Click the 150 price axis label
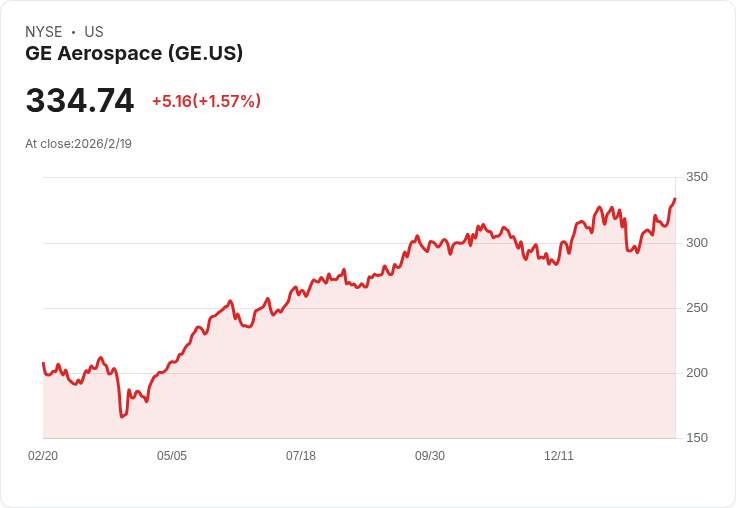736x508 pixels. click(x=697, y=438)
